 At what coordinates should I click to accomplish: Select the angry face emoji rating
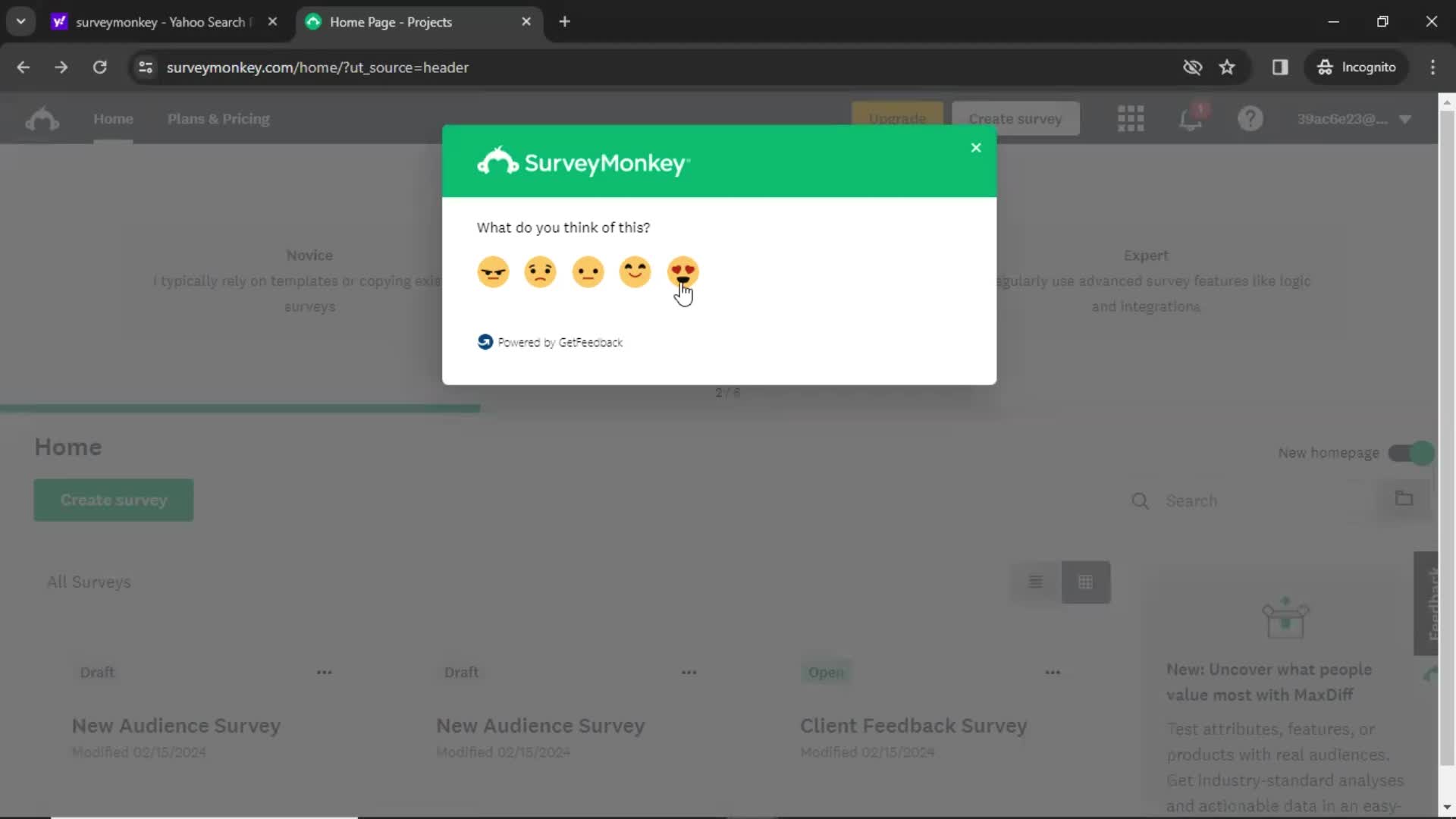493,272
